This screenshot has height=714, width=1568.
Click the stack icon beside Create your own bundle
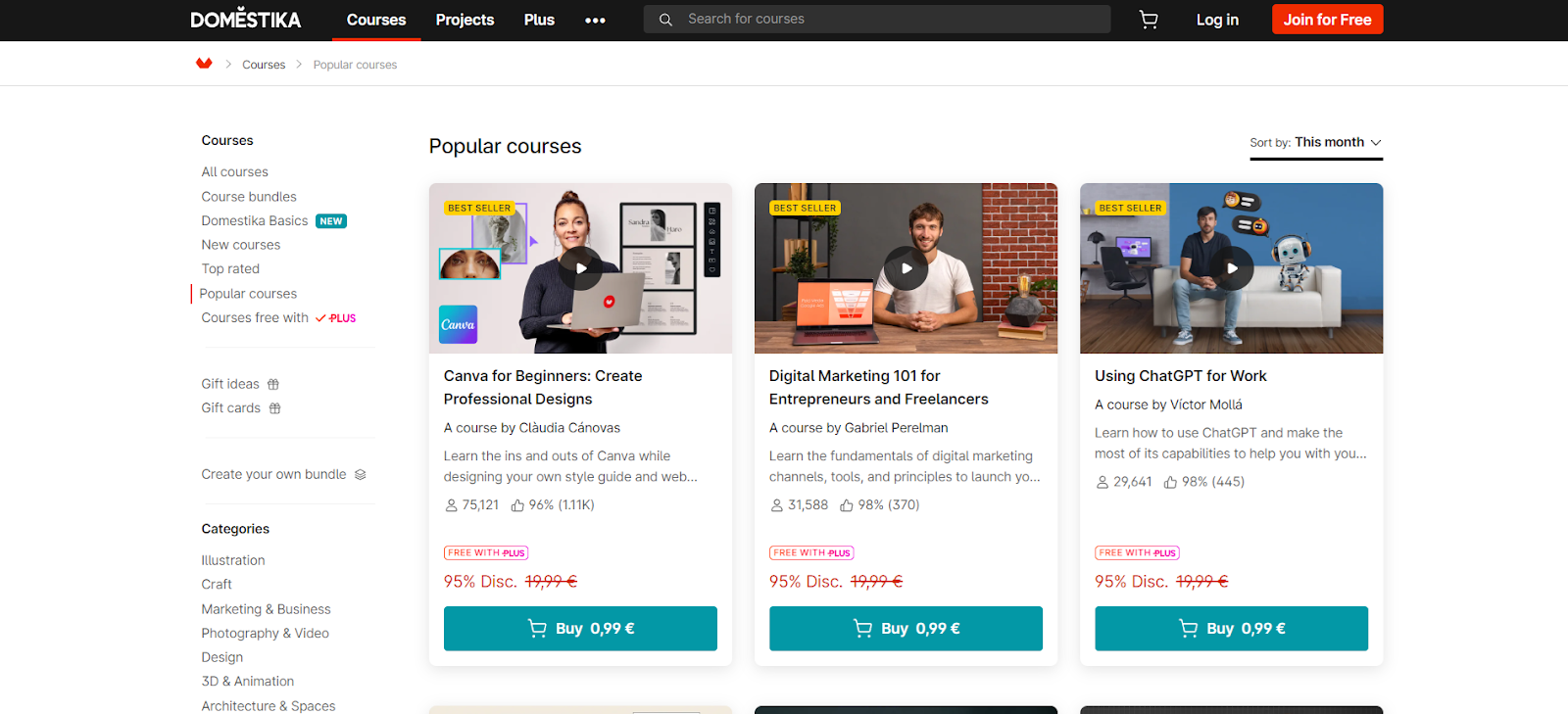coord(360,474)
